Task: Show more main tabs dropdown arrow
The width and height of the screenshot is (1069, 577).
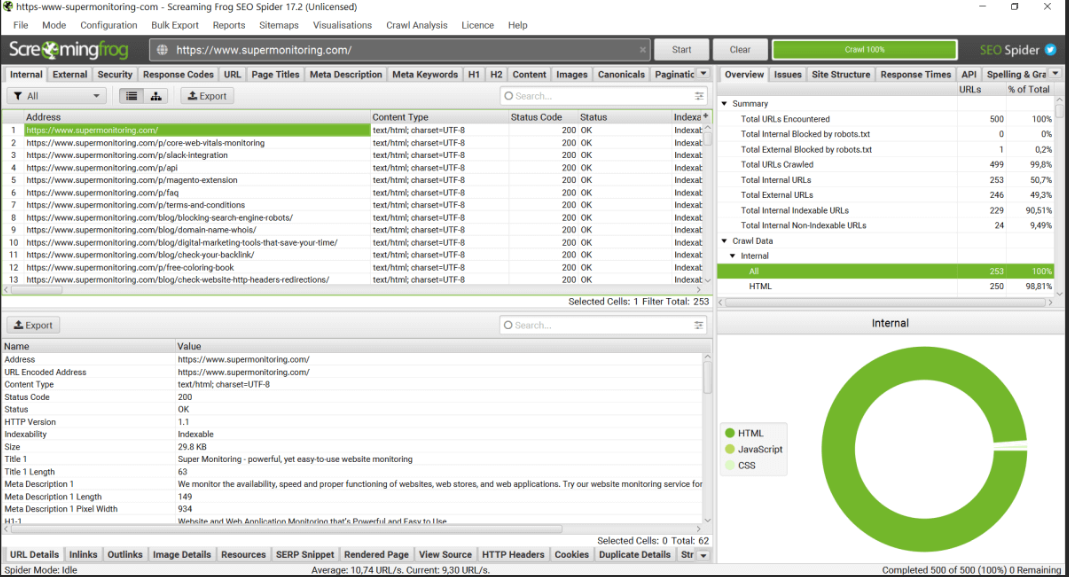Action: coord(704,74)
